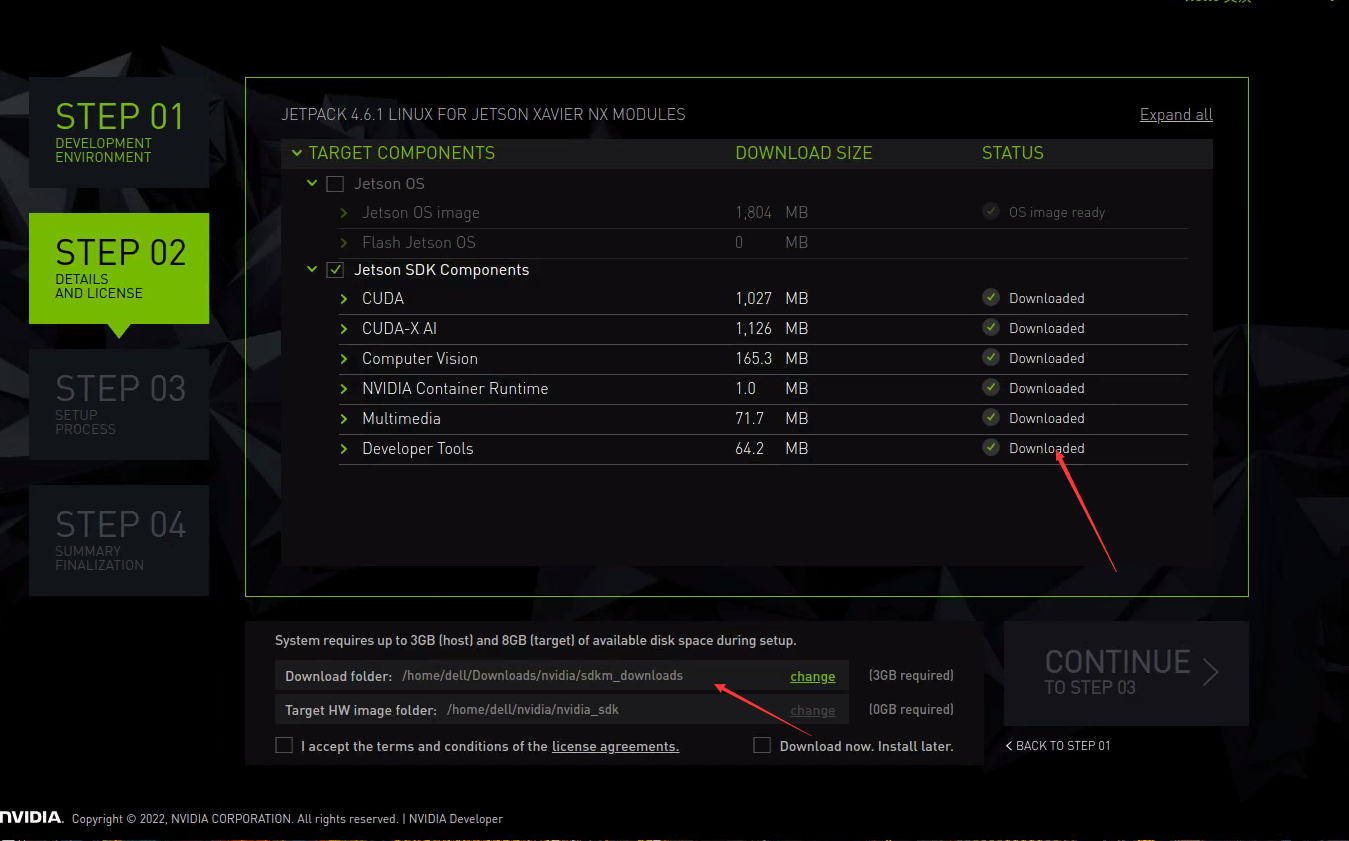
Task: Enable Download now, Install later checkbox
Action: 762,746
